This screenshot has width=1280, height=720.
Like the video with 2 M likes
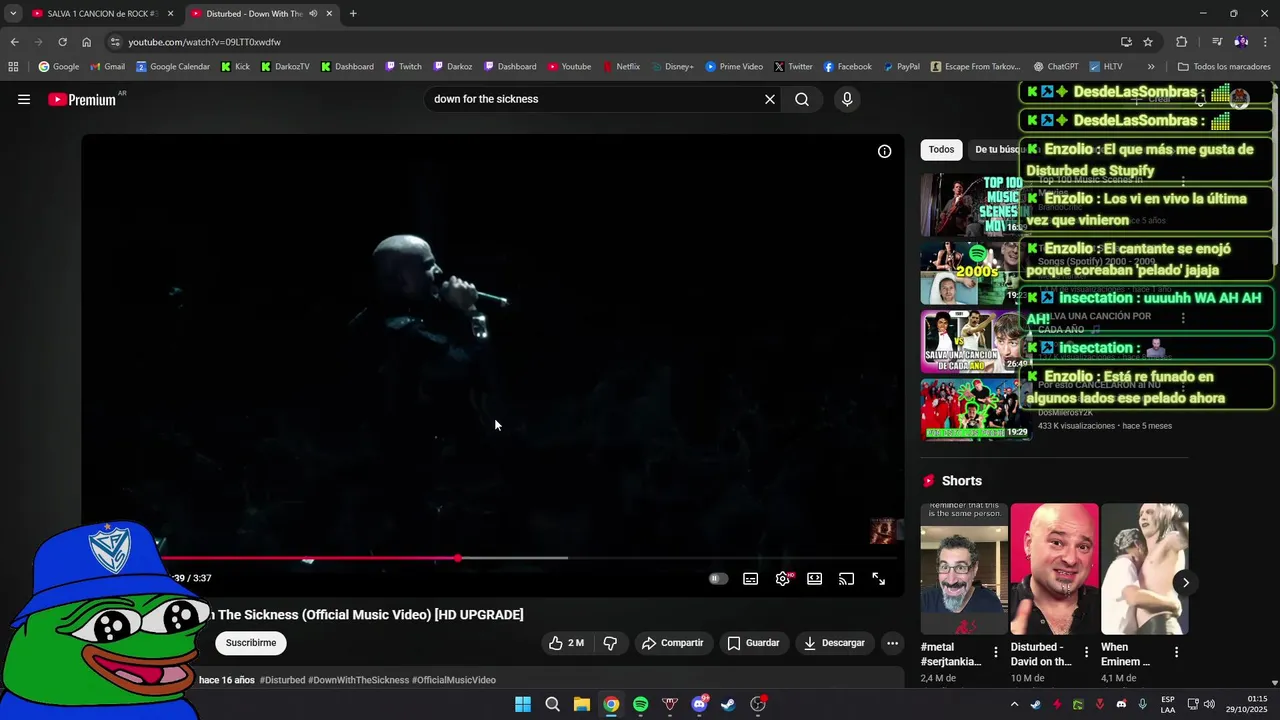pos(566,643)
